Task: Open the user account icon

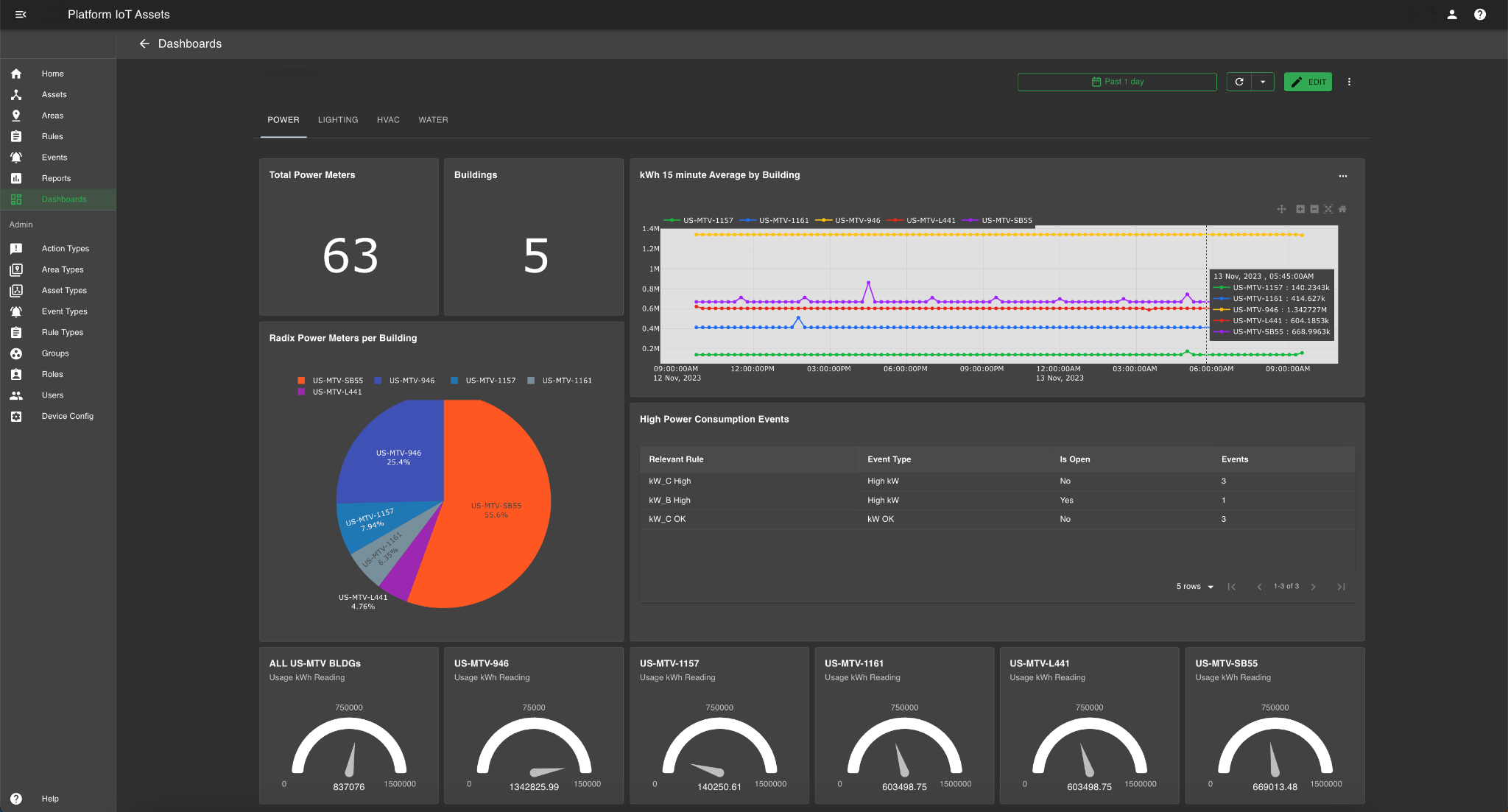Action: pyautogui.click(x=1452, y=14)
